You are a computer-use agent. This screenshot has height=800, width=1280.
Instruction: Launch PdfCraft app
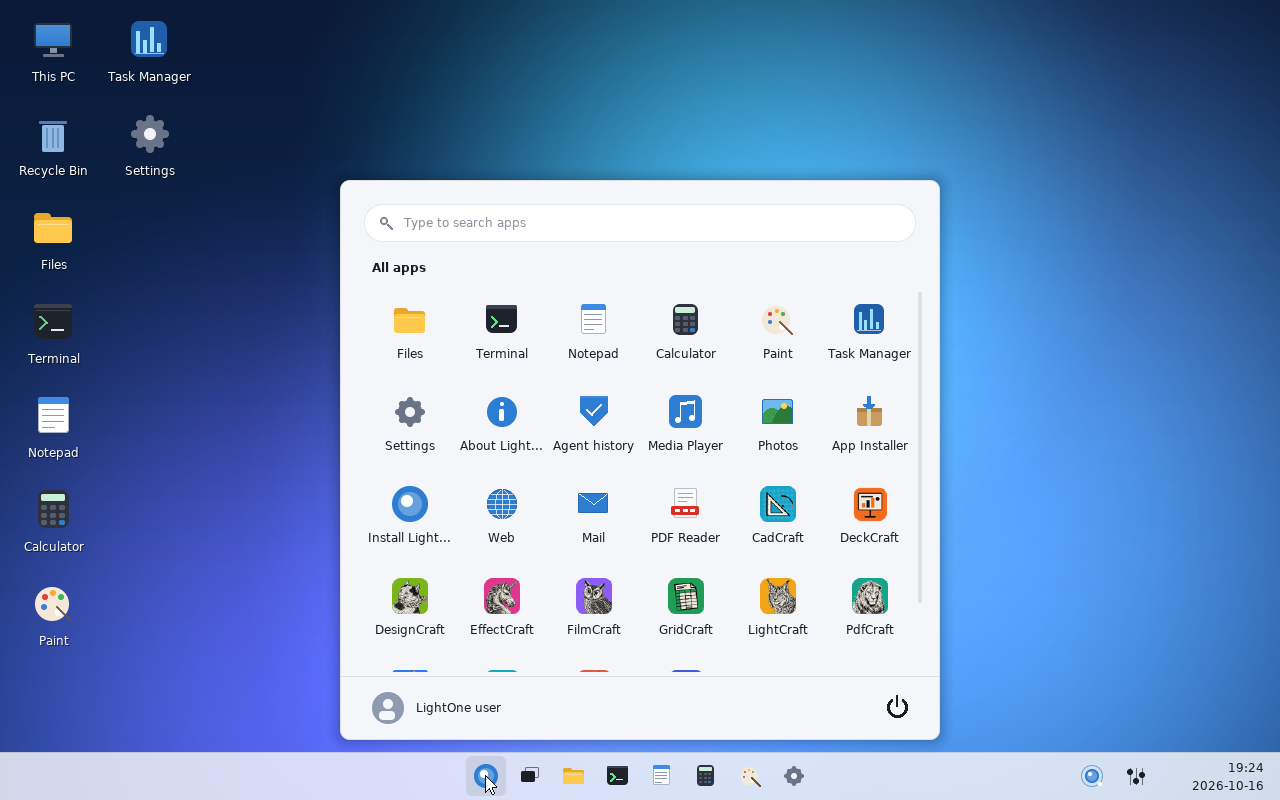[869, 607]
